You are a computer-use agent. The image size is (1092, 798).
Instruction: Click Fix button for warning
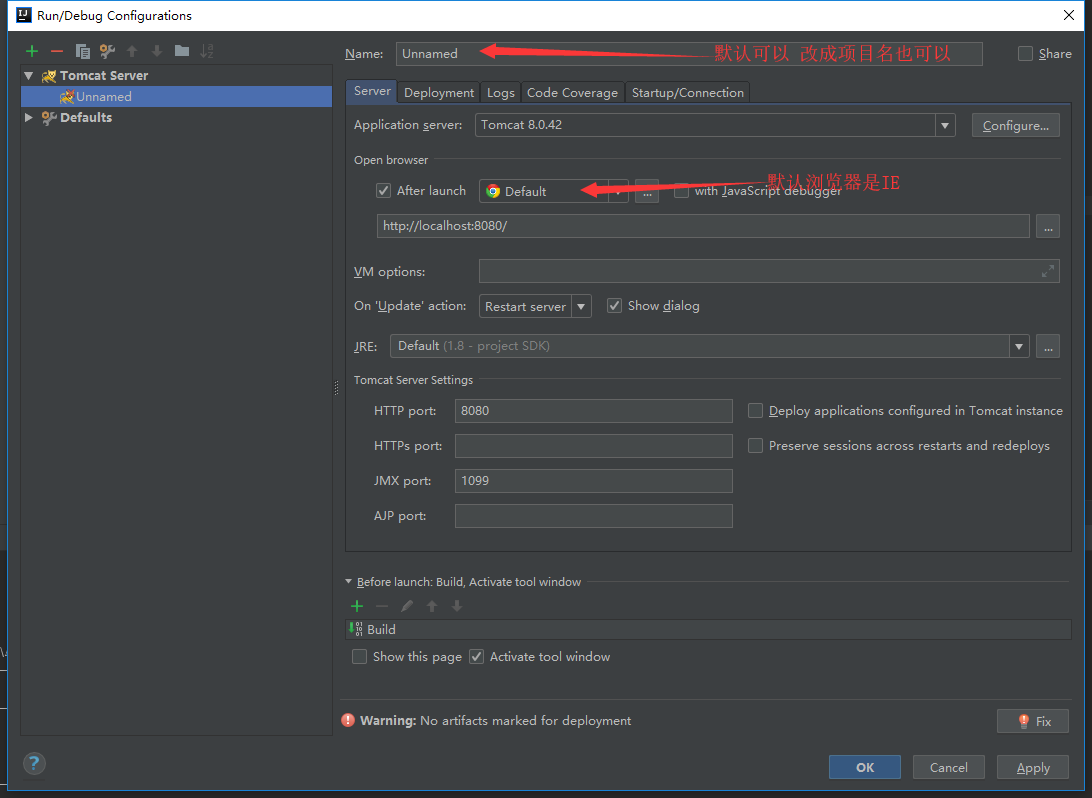pyautogui.click(x=1033, y=721)
